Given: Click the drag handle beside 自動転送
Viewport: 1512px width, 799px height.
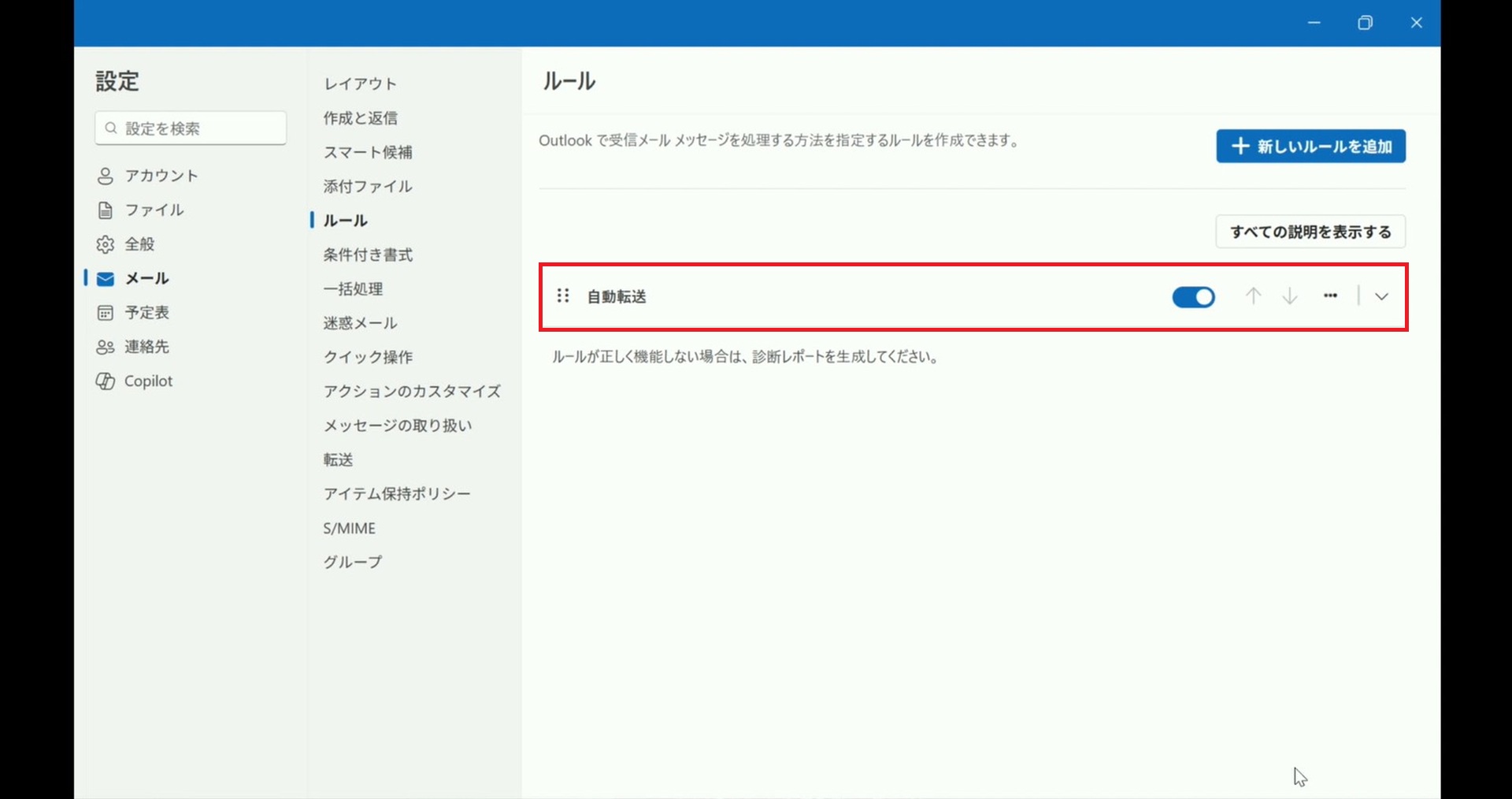Looking at the screenshot, I should (563, 296).
